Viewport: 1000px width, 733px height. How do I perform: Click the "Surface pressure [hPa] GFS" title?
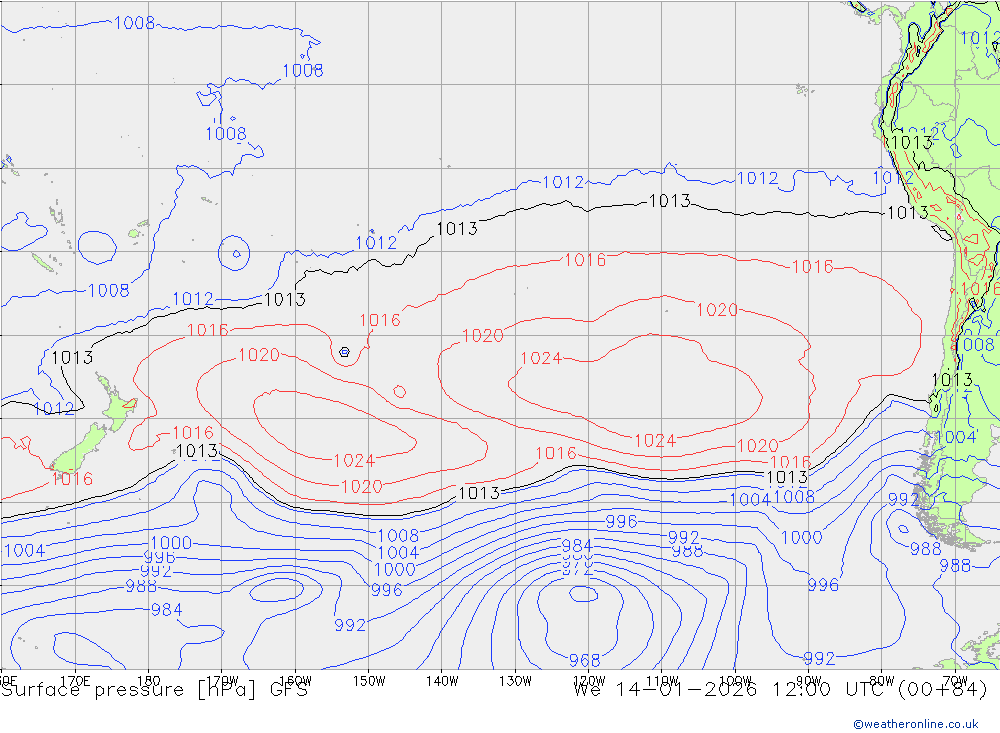(x=154, y=690)
